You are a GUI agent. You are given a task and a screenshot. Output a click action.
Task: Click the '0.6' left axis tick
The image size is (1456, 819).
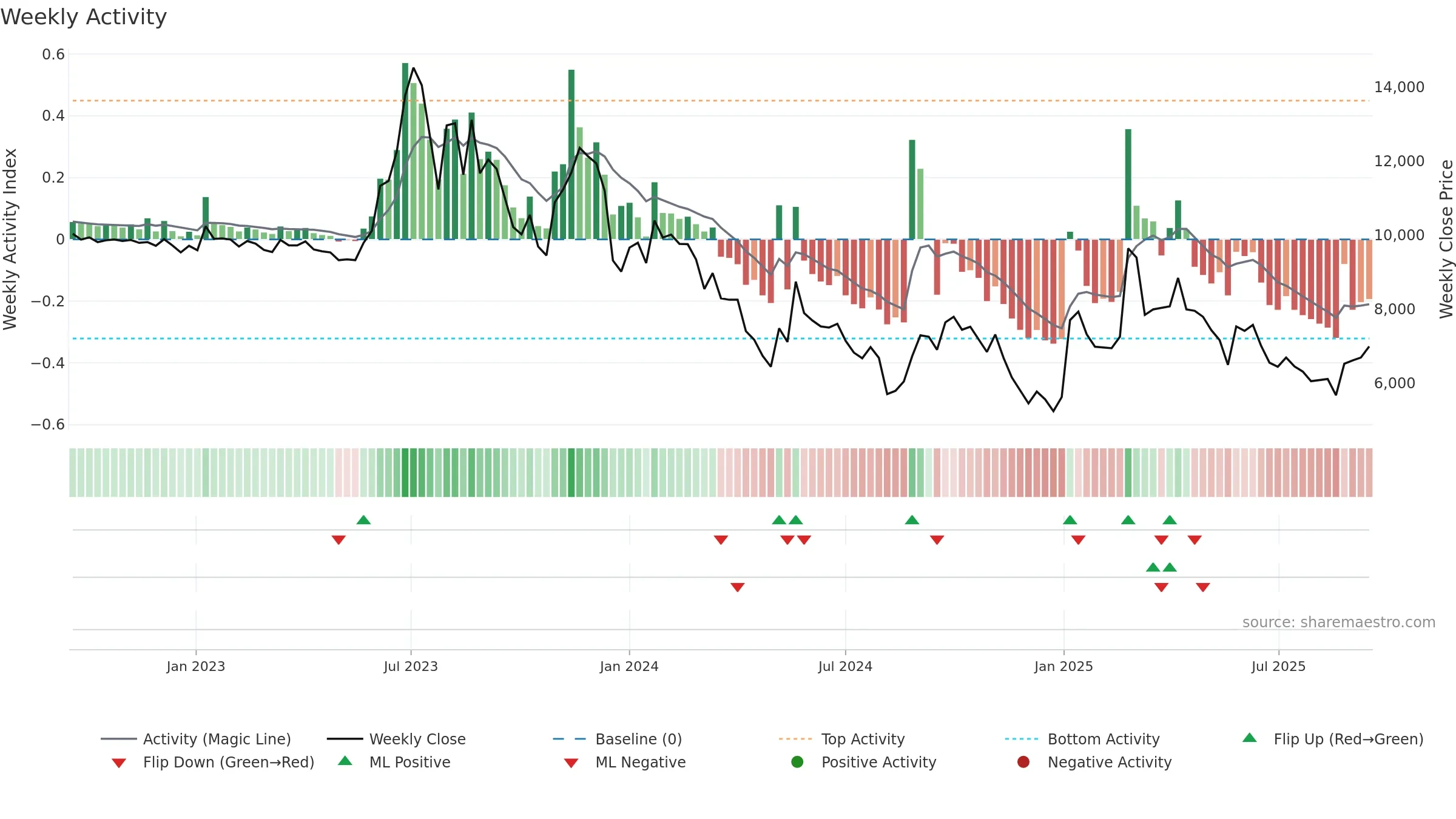click(53, 55)
